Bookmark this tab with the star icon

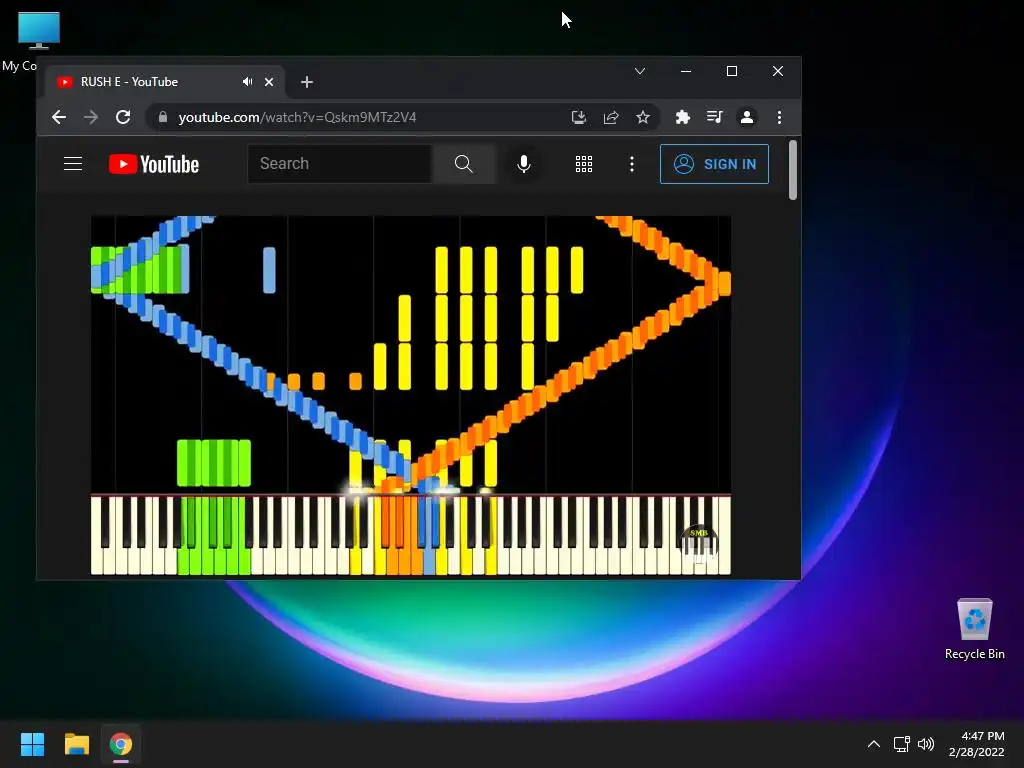(x=643, y=118)
